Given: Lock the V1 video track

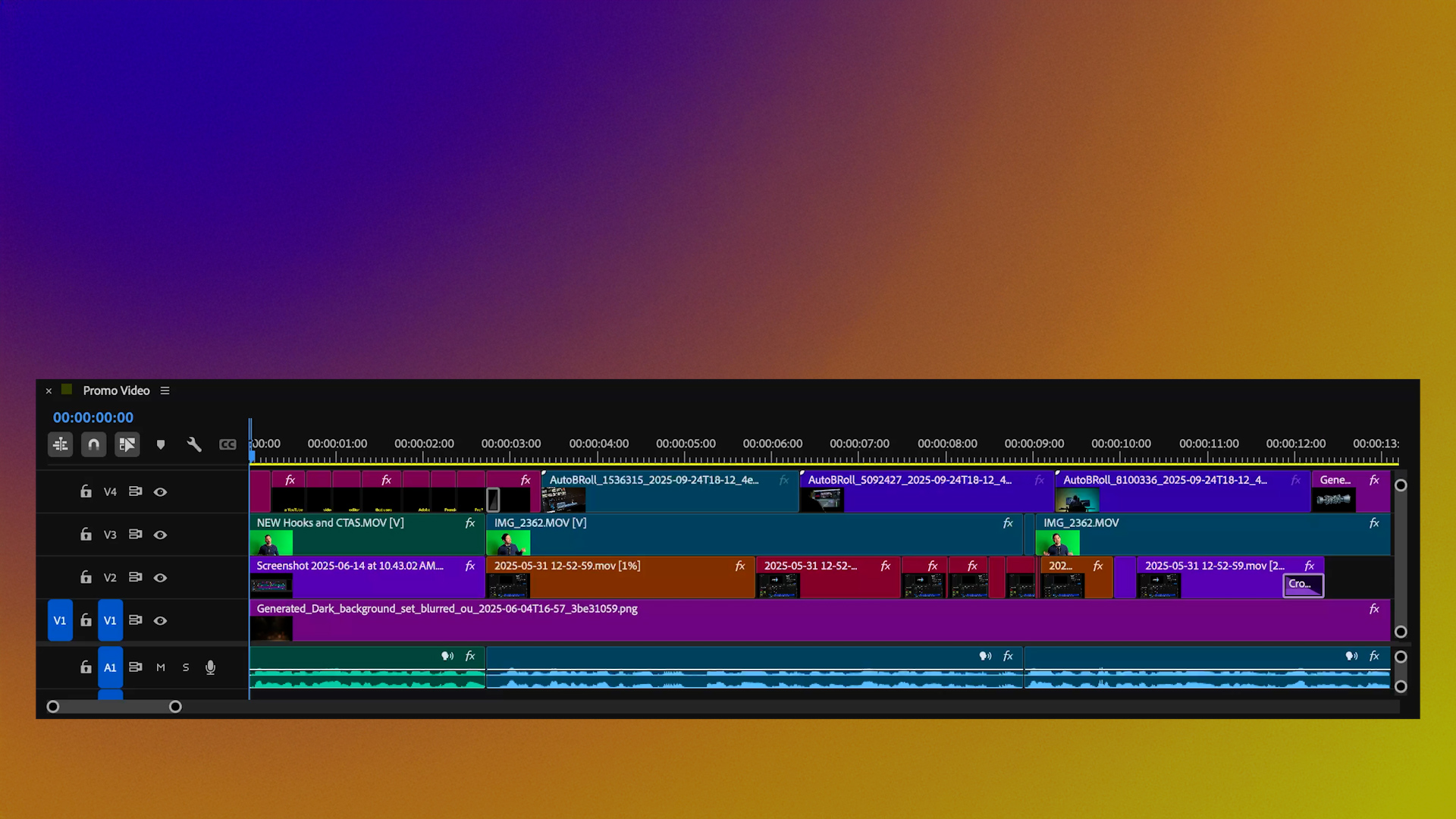Looking at the screenshot, I should point(86,620).
